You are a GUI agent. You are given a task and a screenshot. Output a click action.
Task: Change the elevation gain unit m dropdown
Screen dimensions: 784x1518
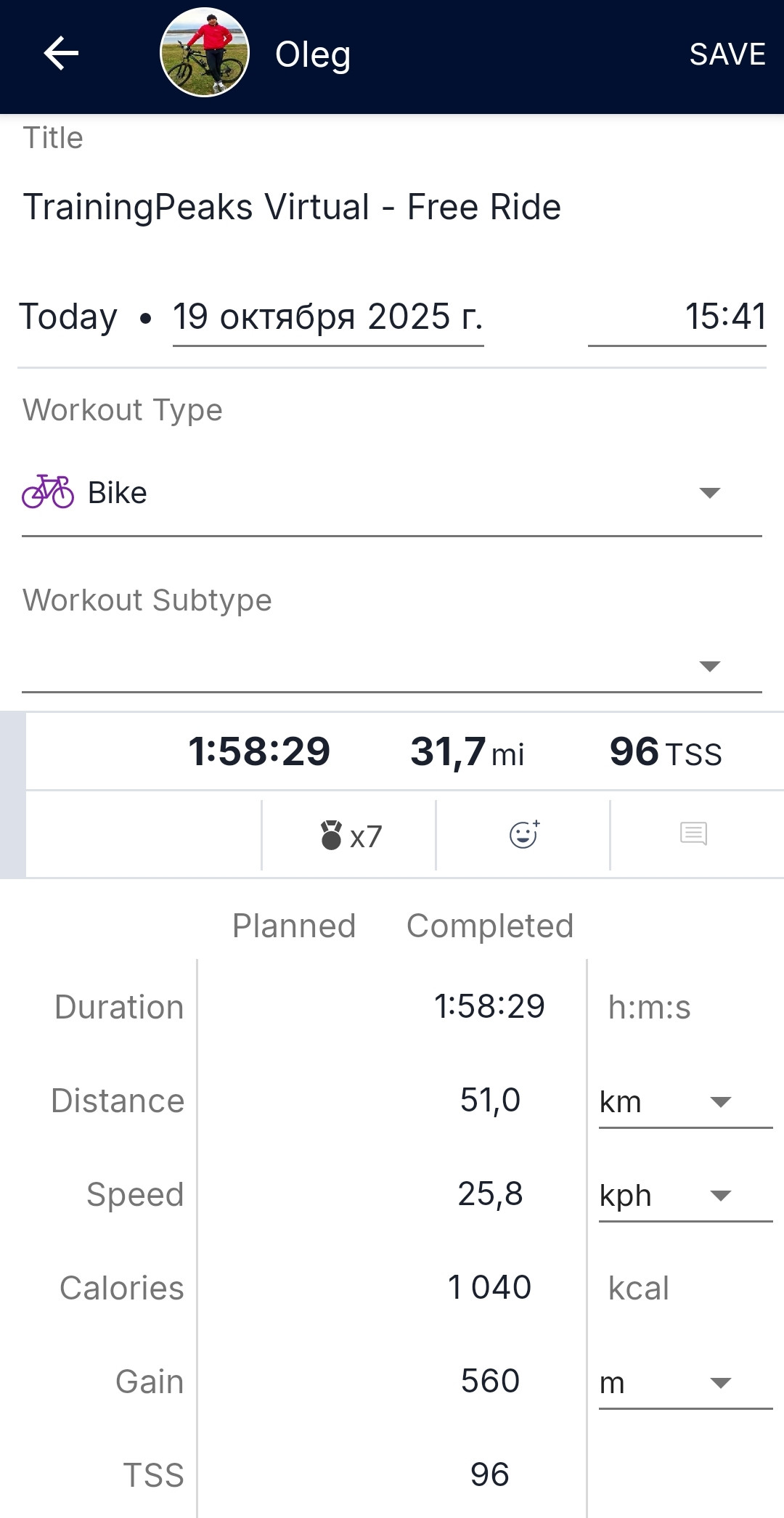click(685, 1384)
